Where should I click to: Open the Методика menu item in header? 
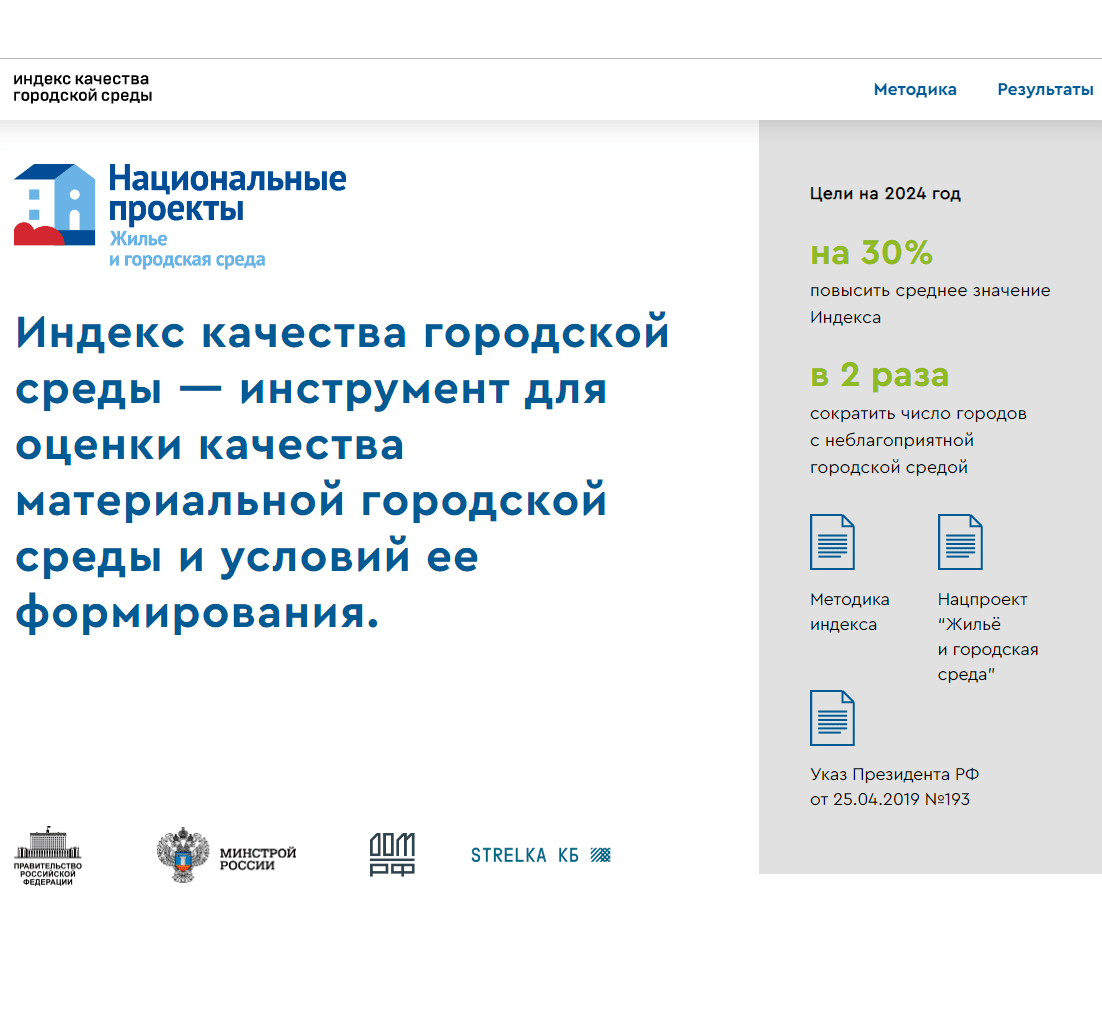pyautogui.click(x=915, y=90)
